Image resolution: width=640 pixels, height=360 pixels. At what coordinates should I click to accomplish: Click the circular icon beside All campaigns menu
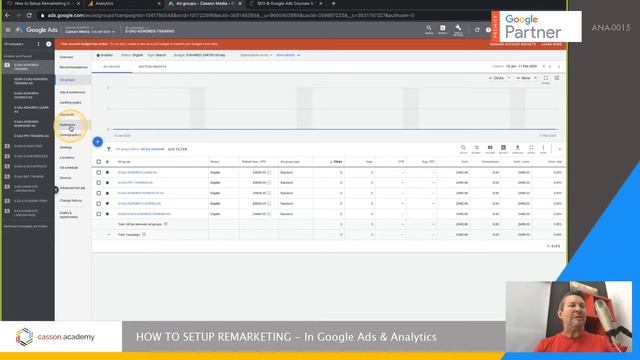point(49,44)
